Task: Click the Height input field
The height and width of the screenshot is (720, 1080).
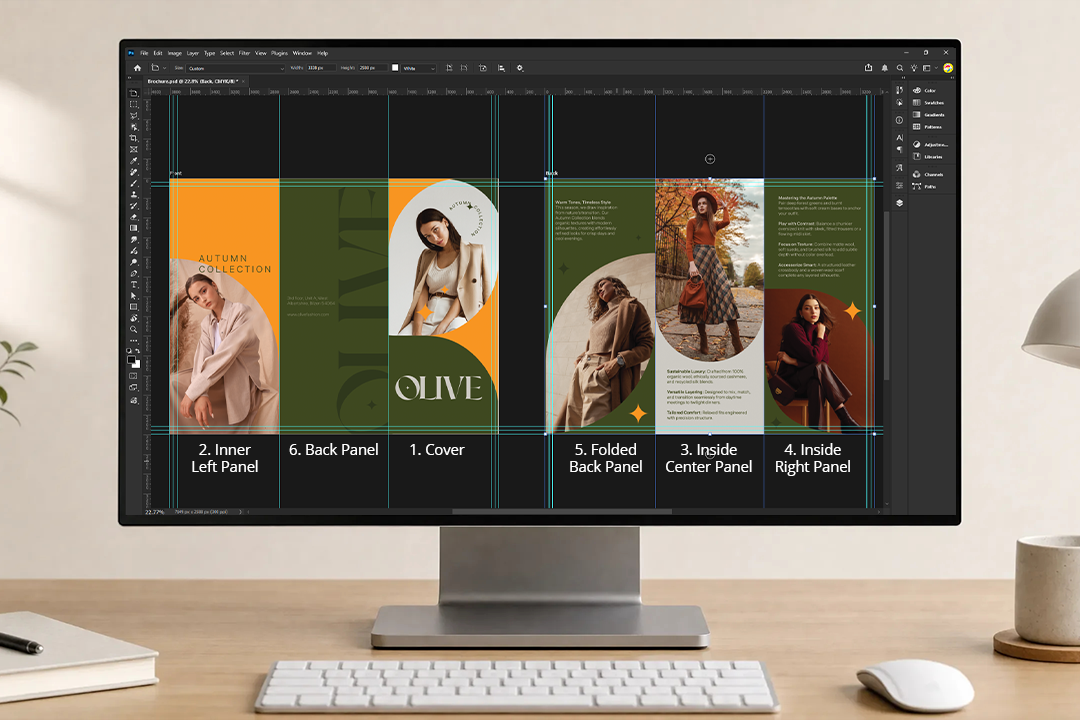Action: click(x=371, y=68)
